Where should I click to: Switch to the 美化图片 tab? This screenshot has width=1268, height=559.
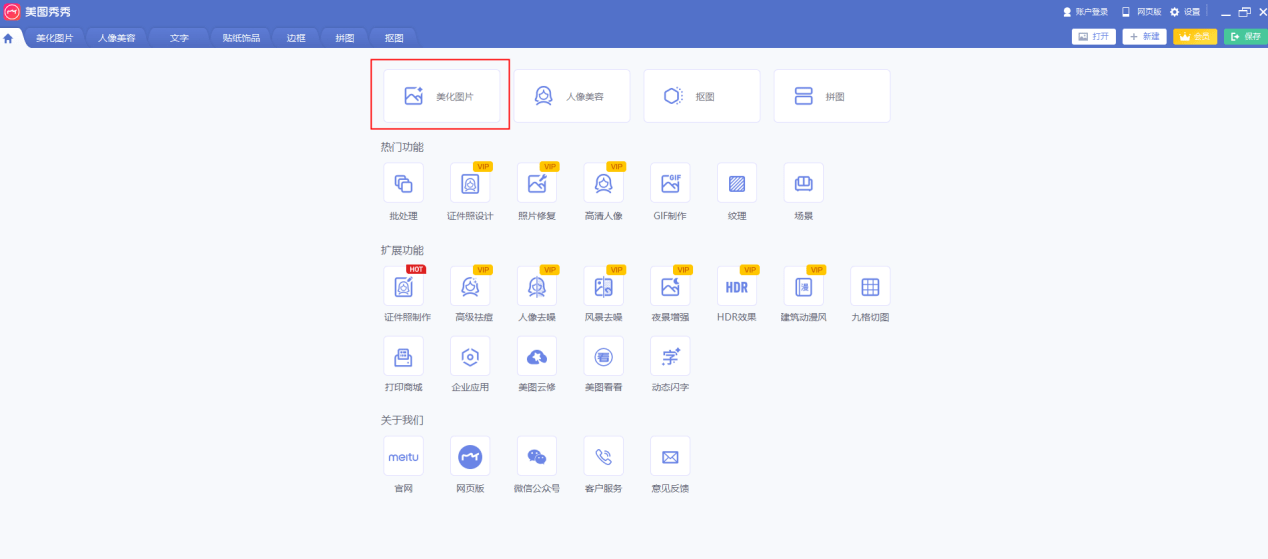(54, 38)
